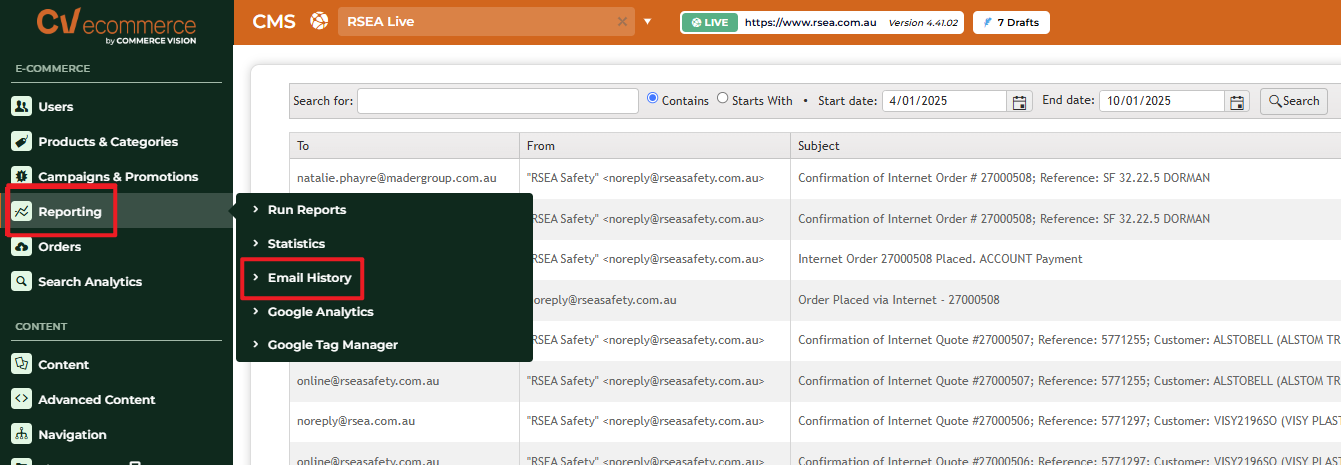This screenshot has height=465, width=1341.
Task: Open the site selector dropdown arrow
Action: point(647,21)
